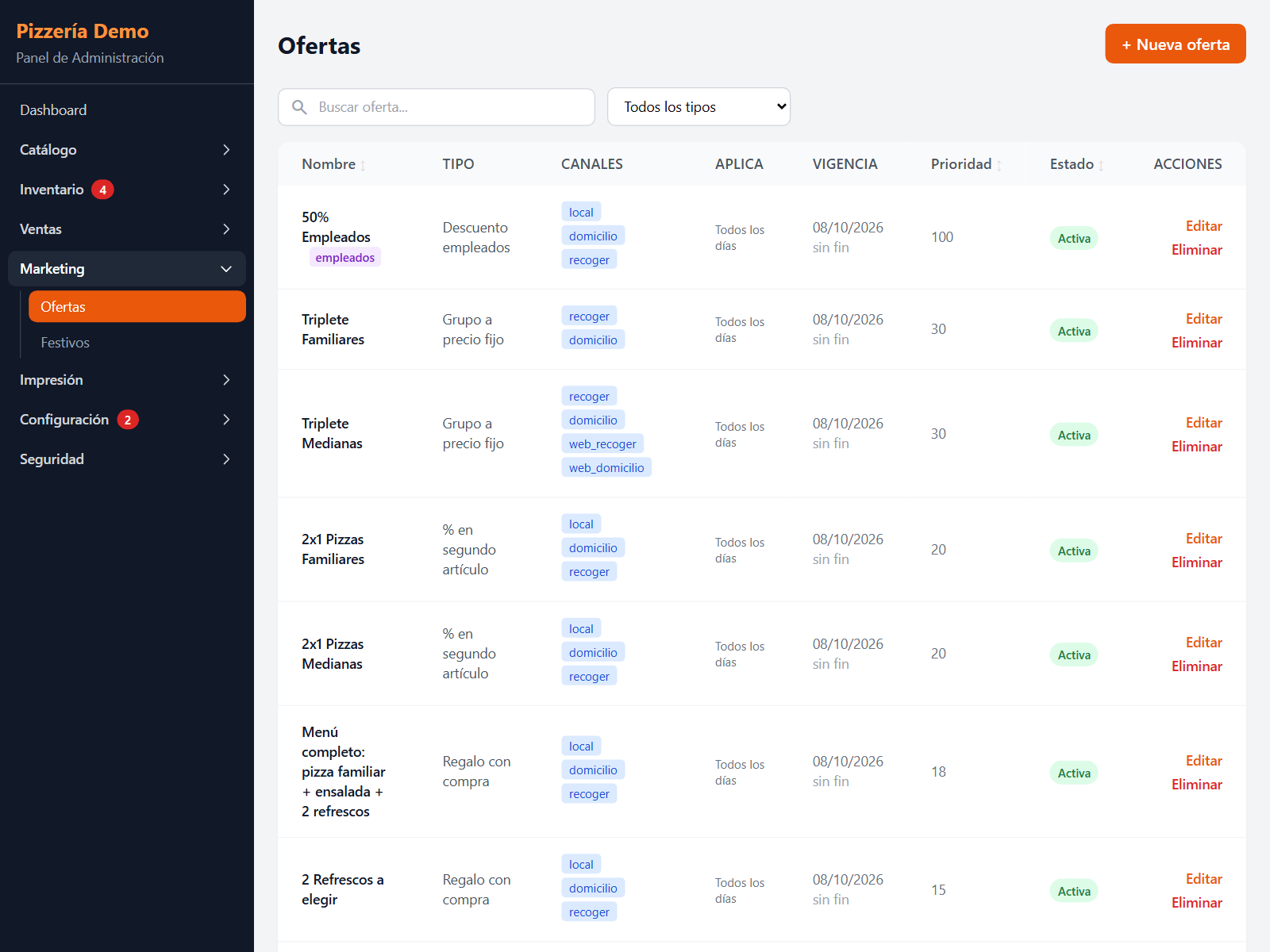Click priority value 100
This screenshot has width=1270, height=952.
pyautogui.click(x=942, y=237)
